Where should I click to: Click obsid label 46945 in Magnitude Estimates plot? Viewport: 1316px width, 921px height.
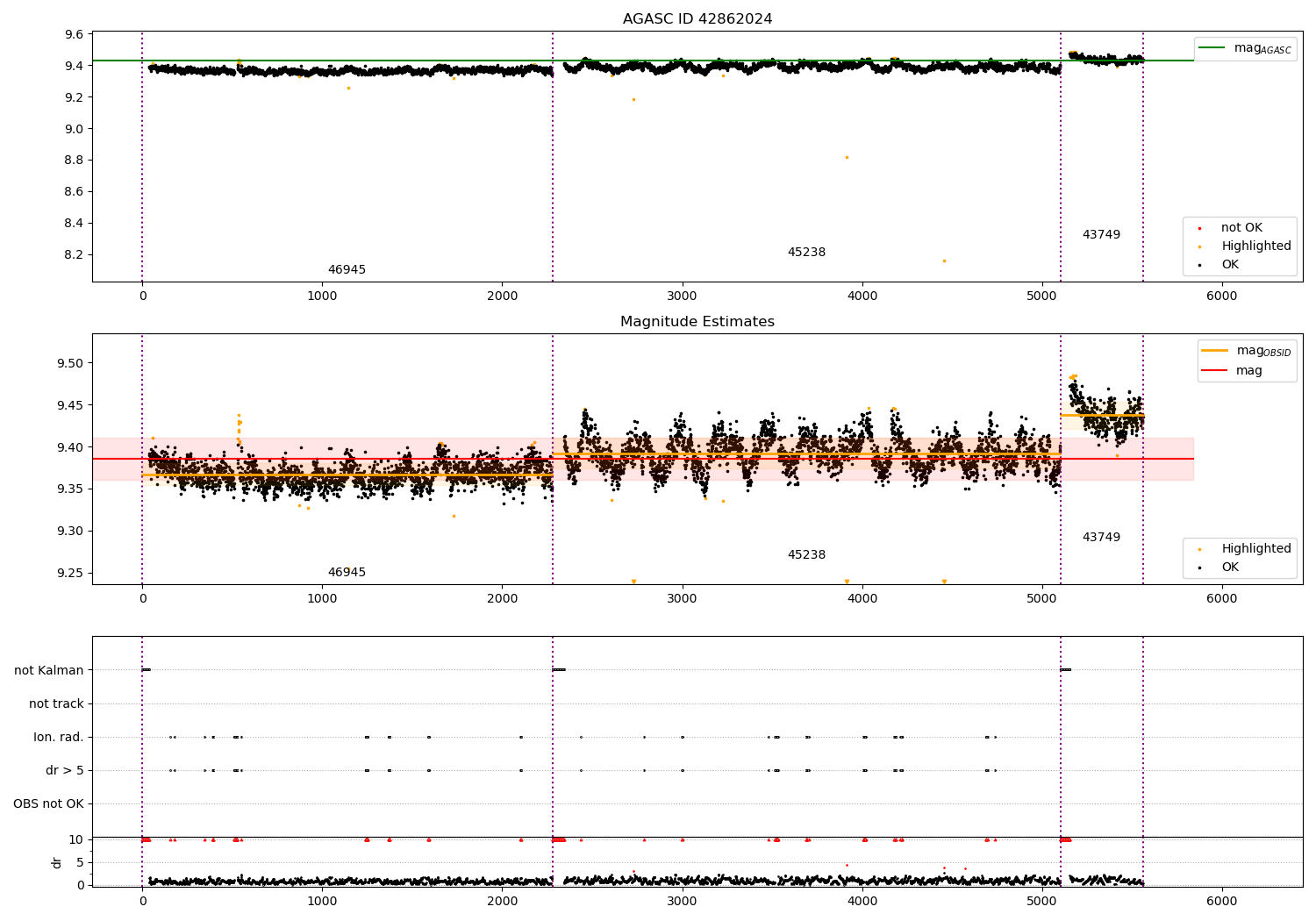(347, 573)
